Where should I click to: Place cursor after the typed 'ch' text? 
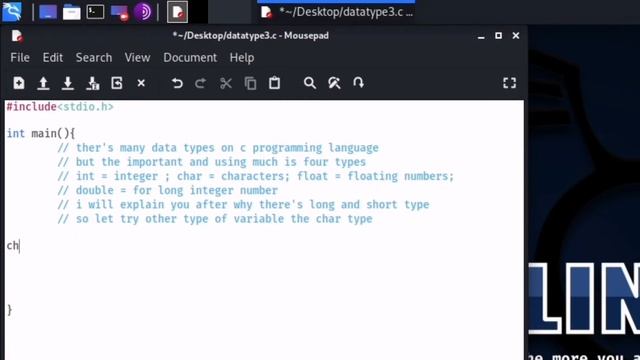tap(19, 246)
